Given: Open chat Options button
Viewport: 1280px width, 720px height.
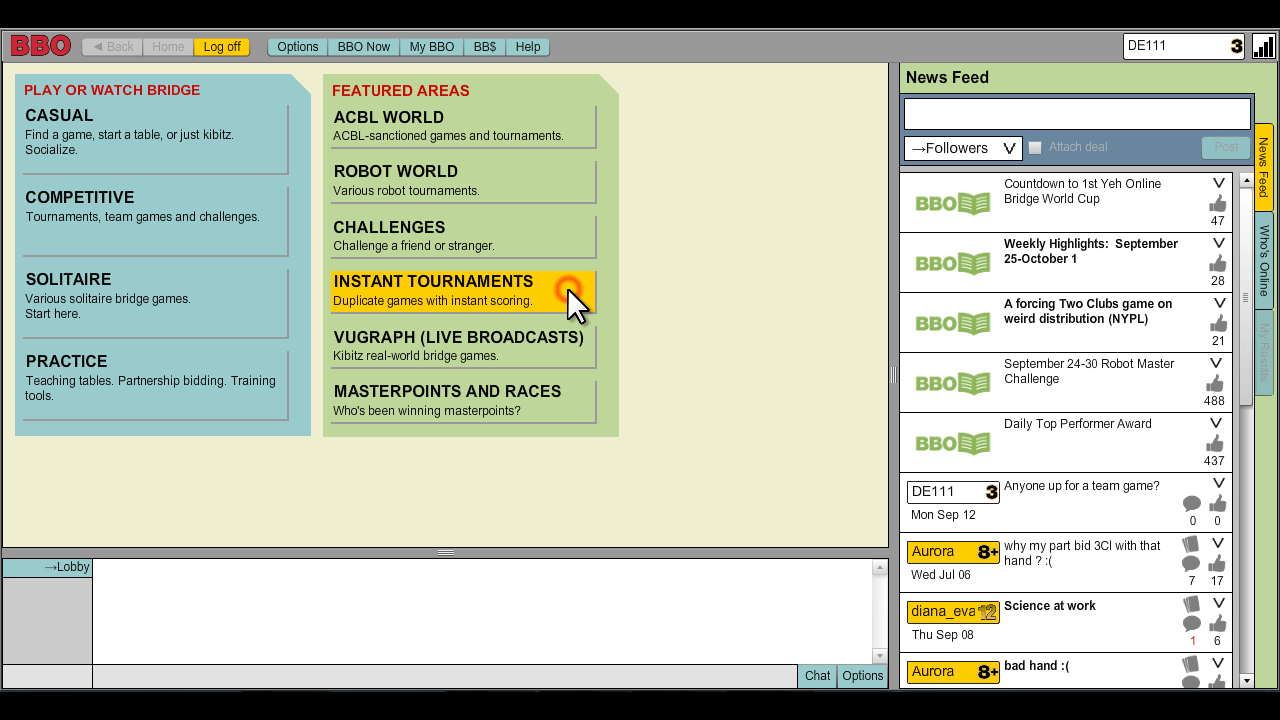Looking at the screenshot, I should 863,676.
